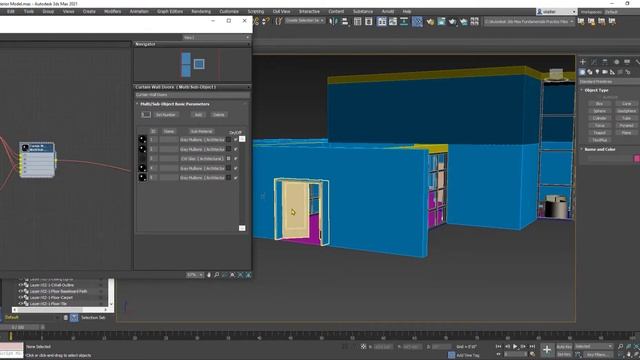Open Create Selection Set dropdown
Viewport: 640px width, 360px height.
[305, 20]
